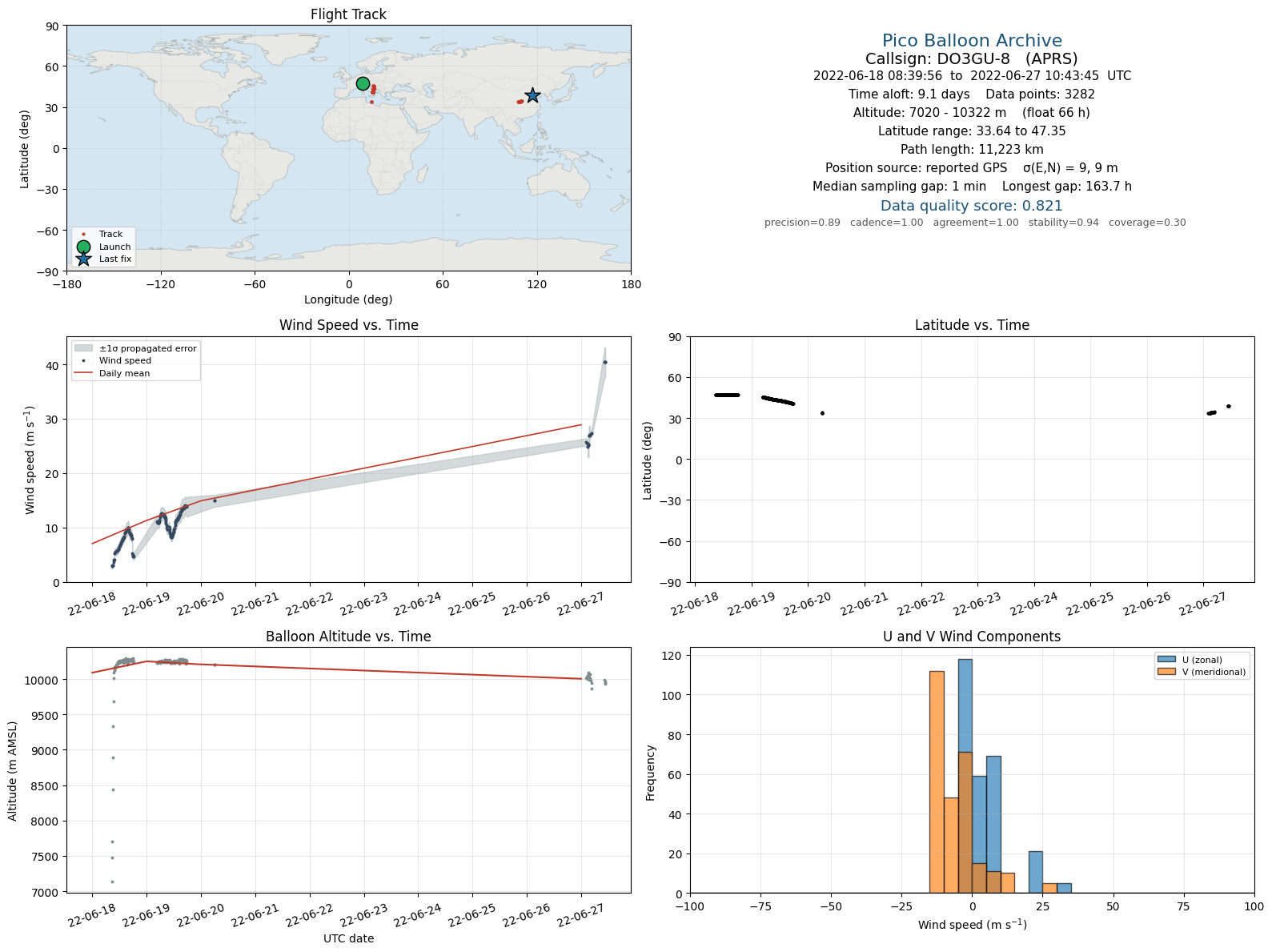The image size is (1272, 952).
Task: Click the Median sampling gap: 1 min line
Action: [x=972, y=187]
